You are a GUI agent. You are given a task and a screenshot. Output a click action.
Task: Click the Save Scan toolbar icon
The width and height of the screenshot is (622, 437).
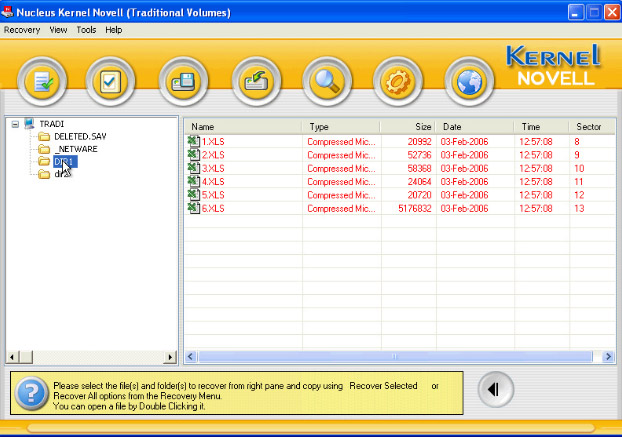pos(183,82)
